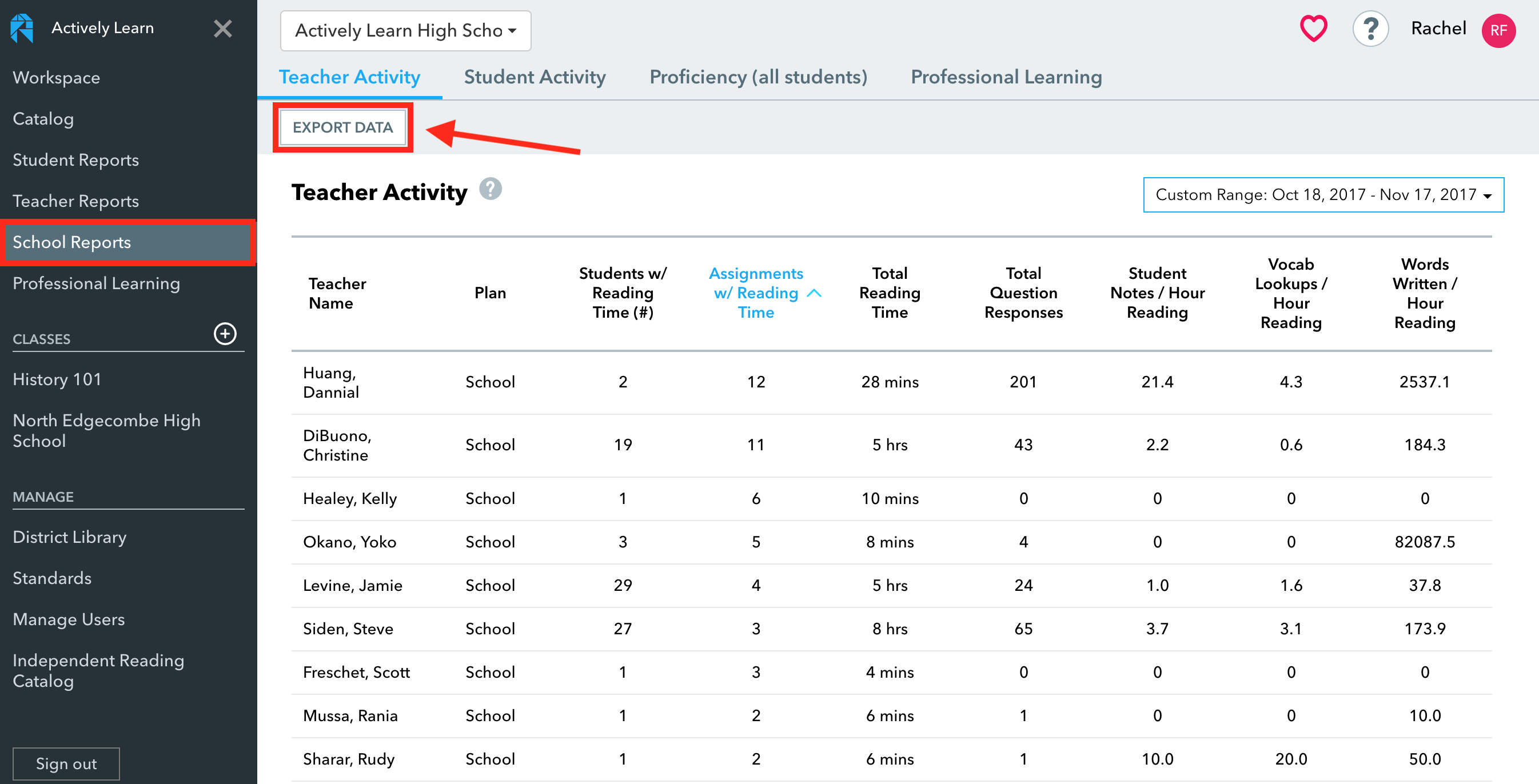Click the 20.0 vocab lookups cell
Viewport: 1539px width, 784px height.
click(1290, 759)
